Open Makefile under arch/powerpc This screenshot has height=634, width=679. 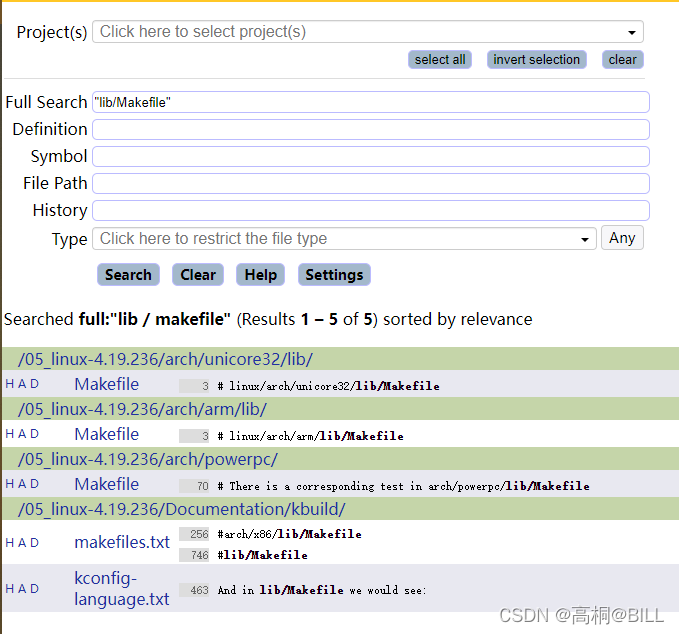107,484
